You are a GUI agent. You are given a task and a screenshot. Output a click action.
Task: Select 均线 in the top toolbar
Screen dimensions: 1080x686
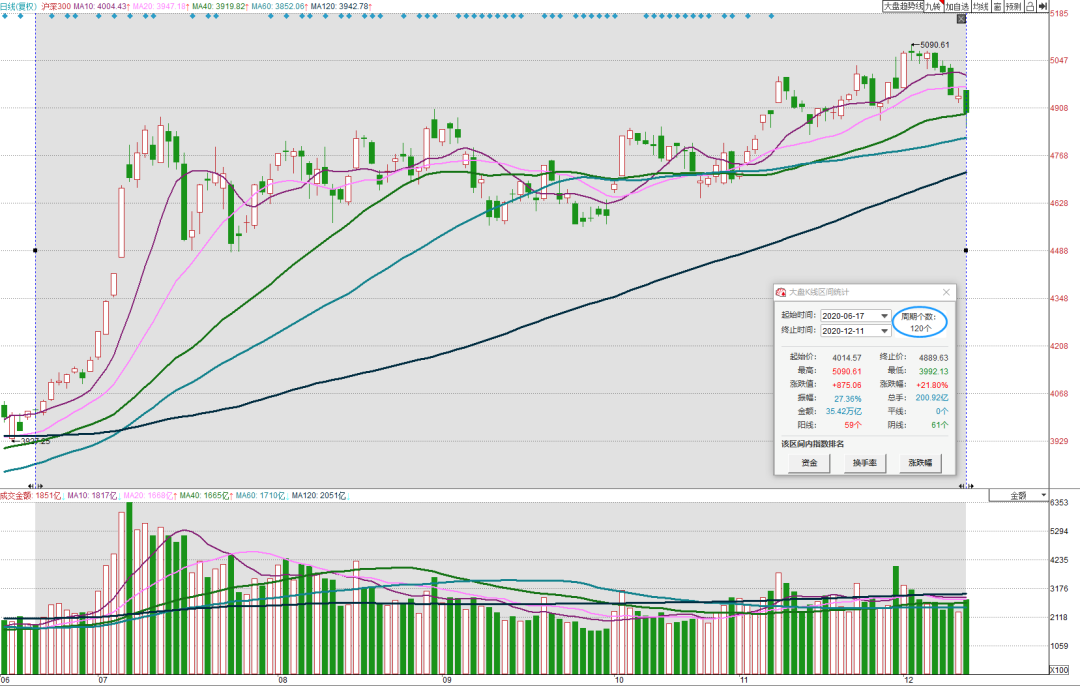coord(981,6)
